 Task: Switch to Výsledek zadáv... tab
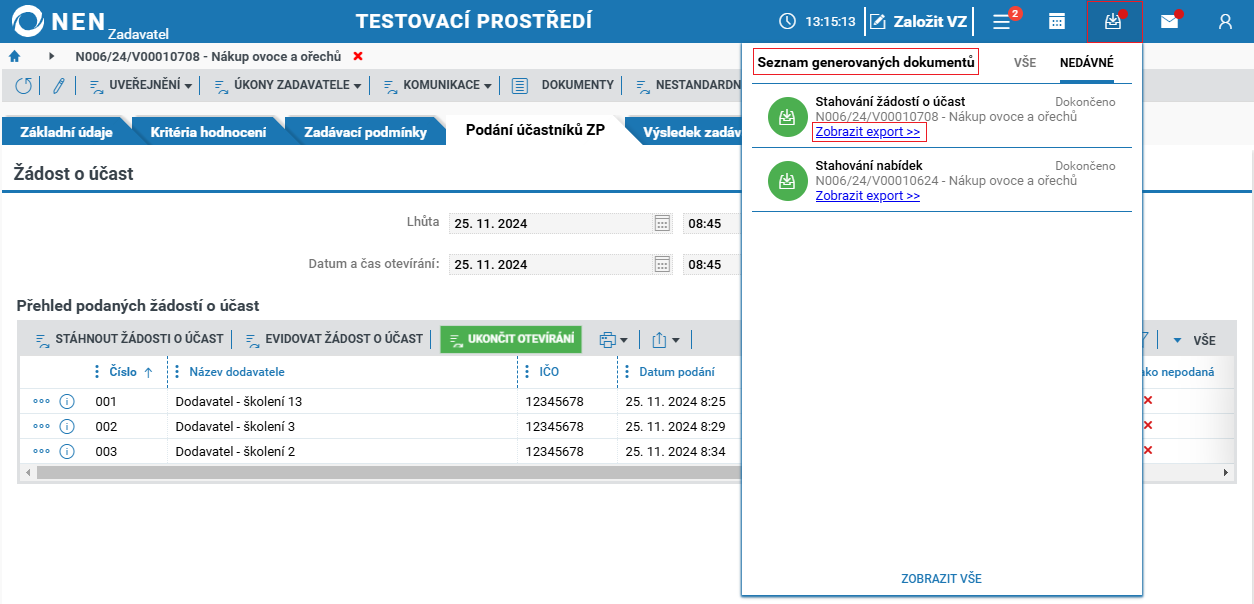[690, 132]
